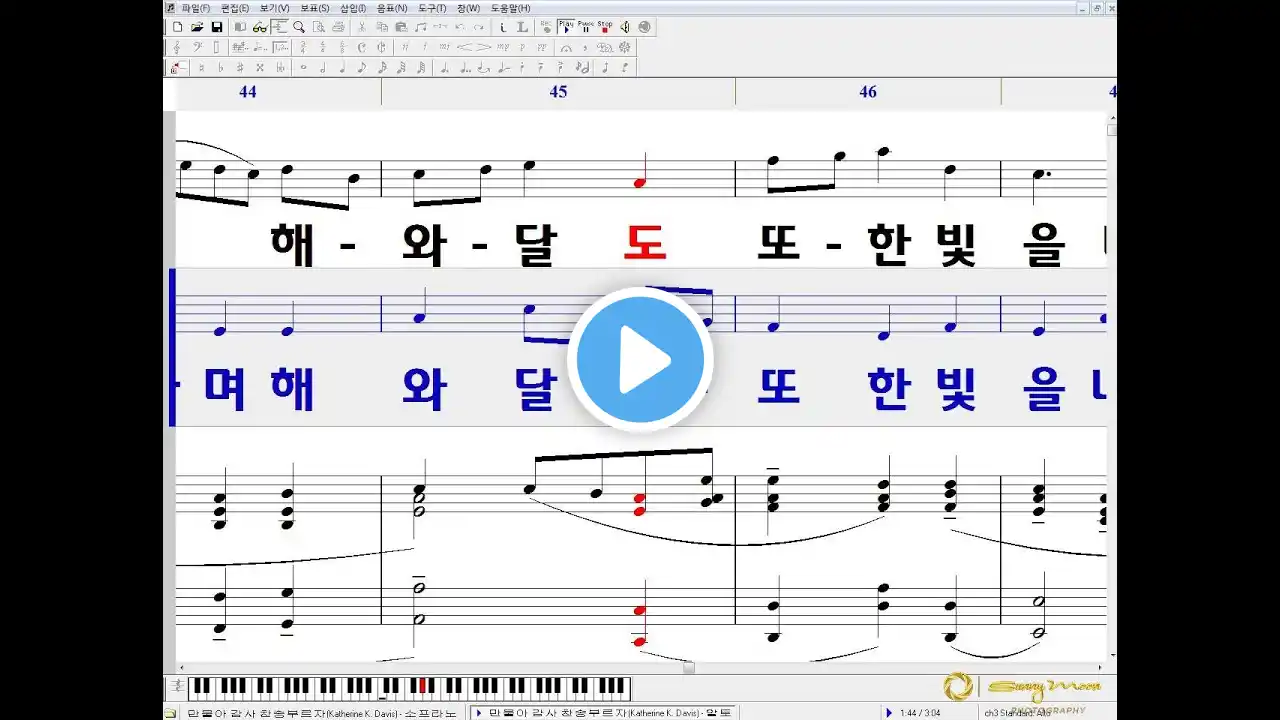Insert the Ped pedal marking

tap(605, 47)
